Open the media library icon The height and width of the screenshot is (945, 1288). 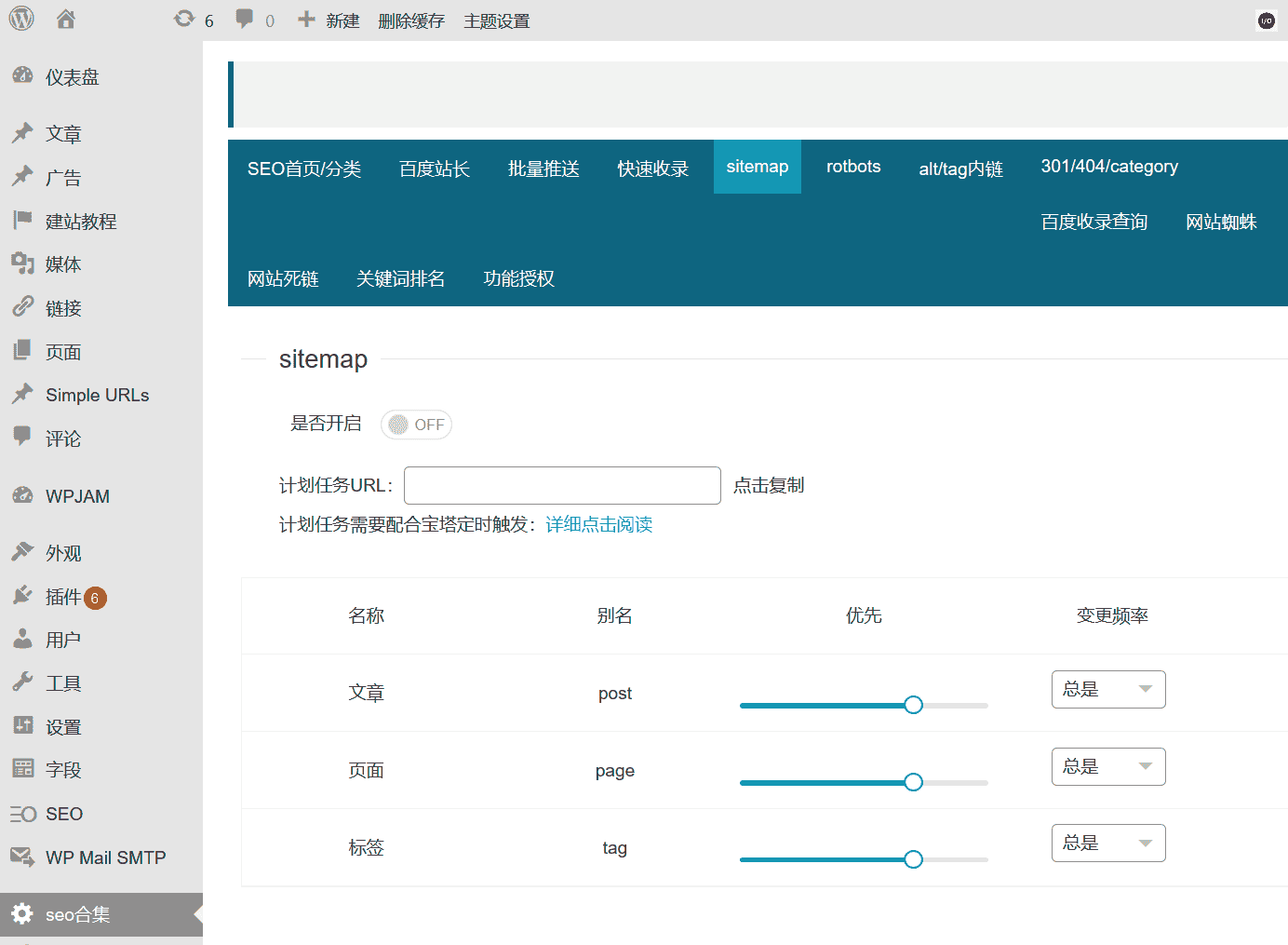(22, 263)
